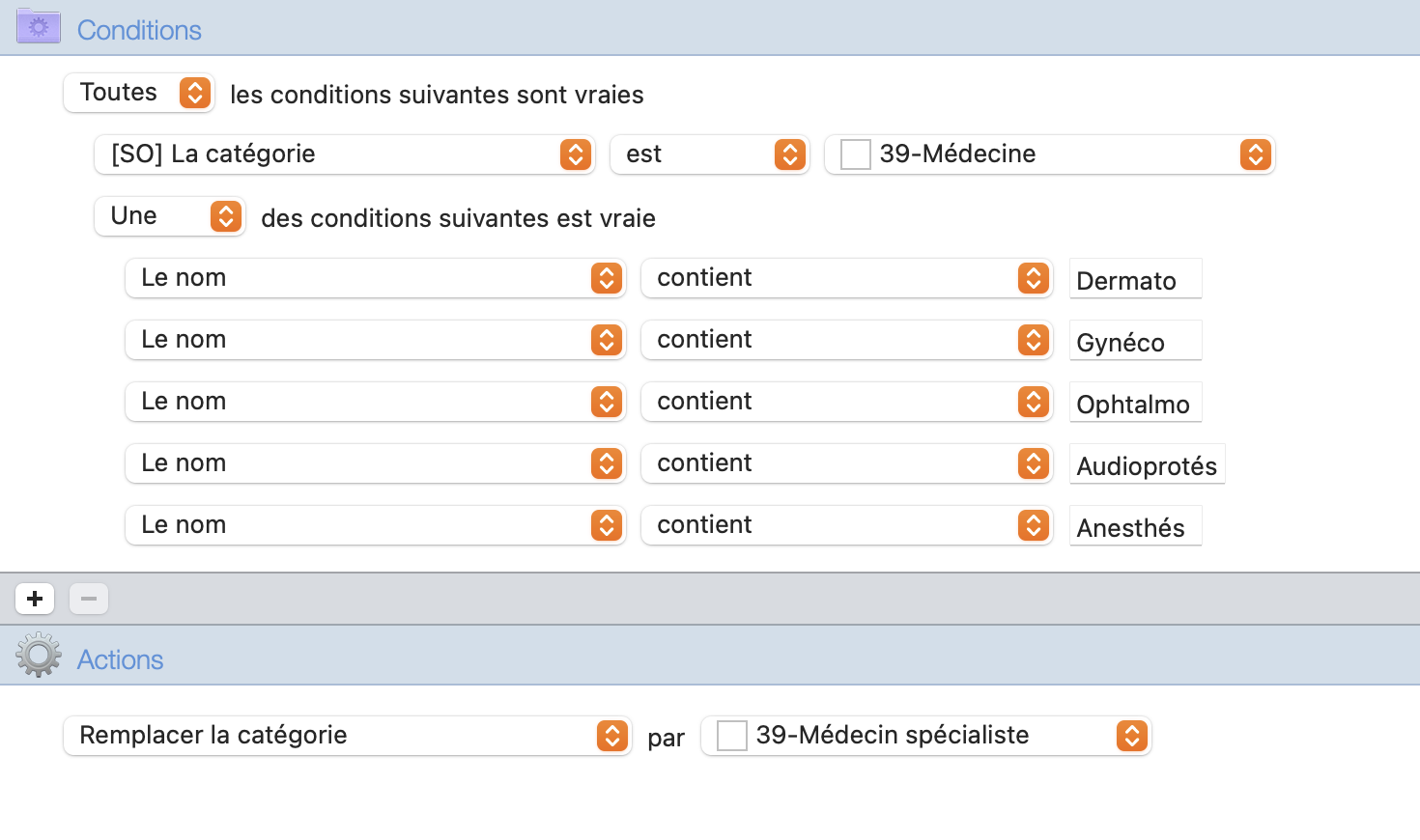
Task: Open the 39-Médecine category dropdown
Action: (1050, 154)
